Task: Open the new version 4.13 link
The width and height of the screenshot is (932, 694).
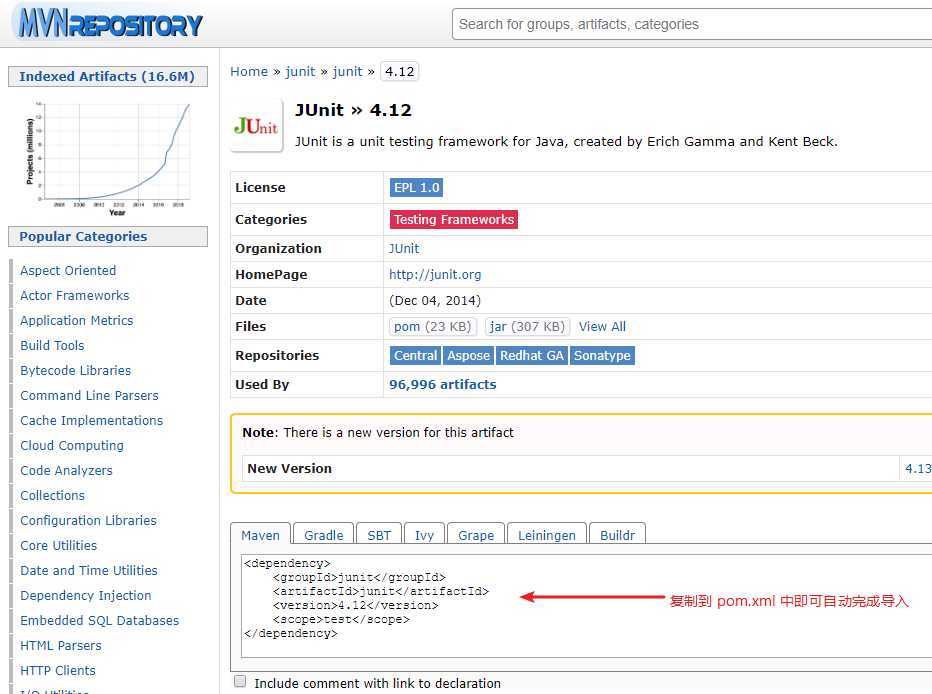Action: coord(918,468)
